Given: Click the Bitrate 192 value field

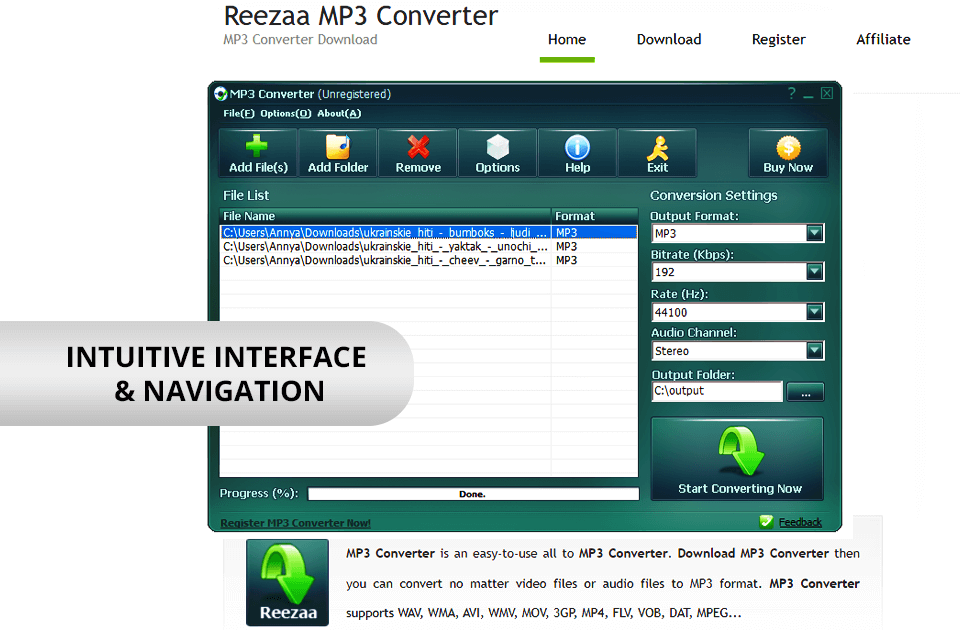Looking at the screenshot, I should [729, 272].
